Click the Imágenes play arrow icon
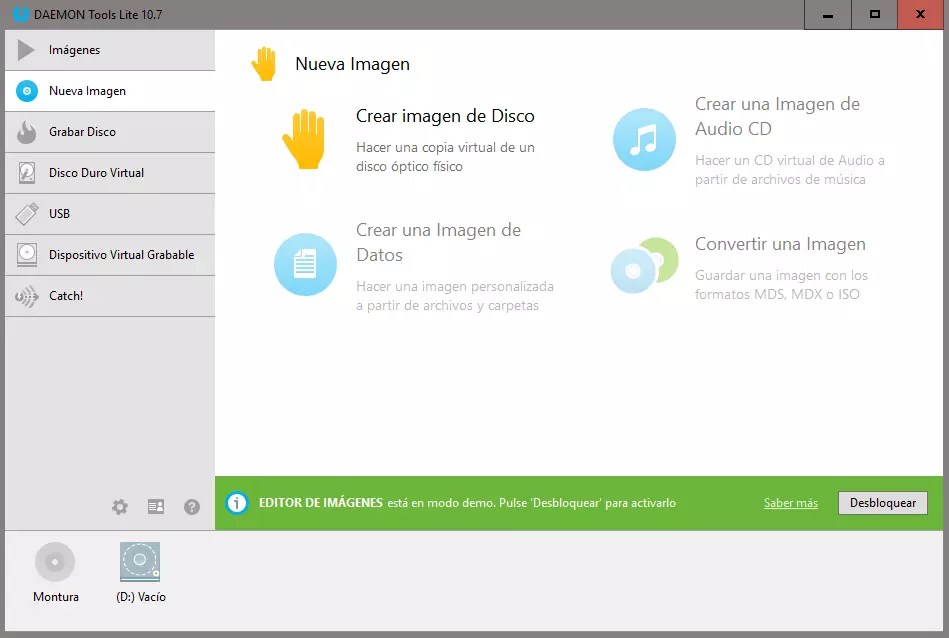 (26, 50)
